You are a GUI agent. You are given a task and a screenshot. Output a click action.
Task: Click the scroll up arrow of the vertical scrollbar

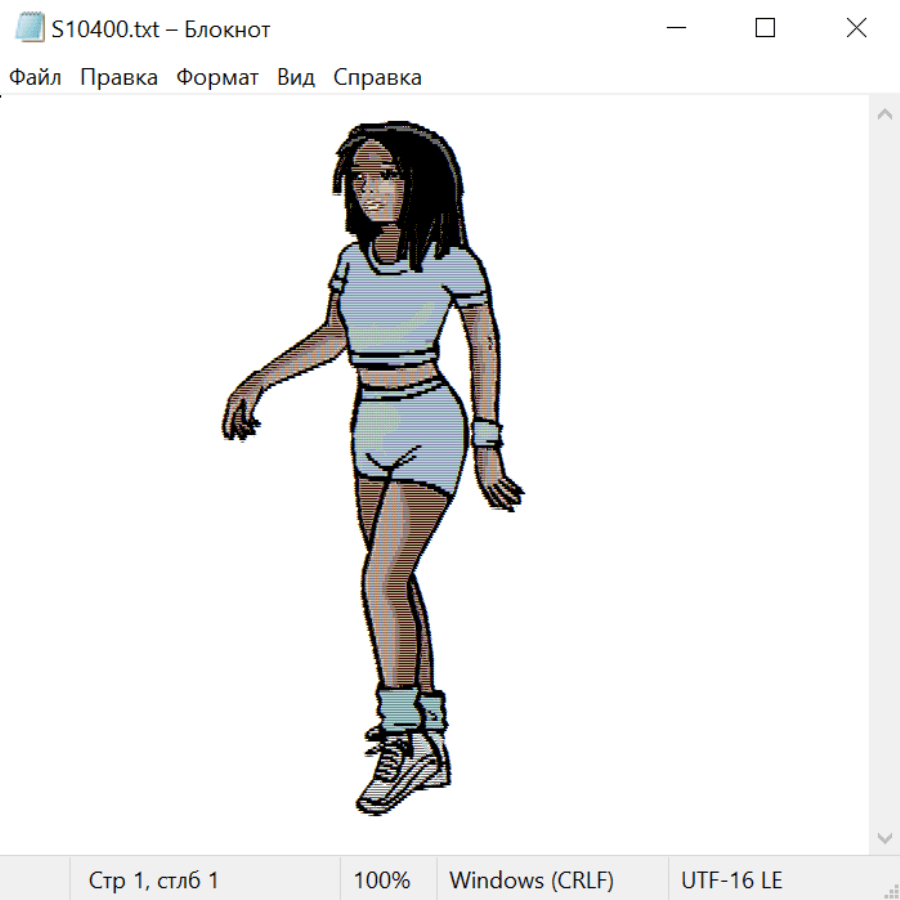click(884, 115)
